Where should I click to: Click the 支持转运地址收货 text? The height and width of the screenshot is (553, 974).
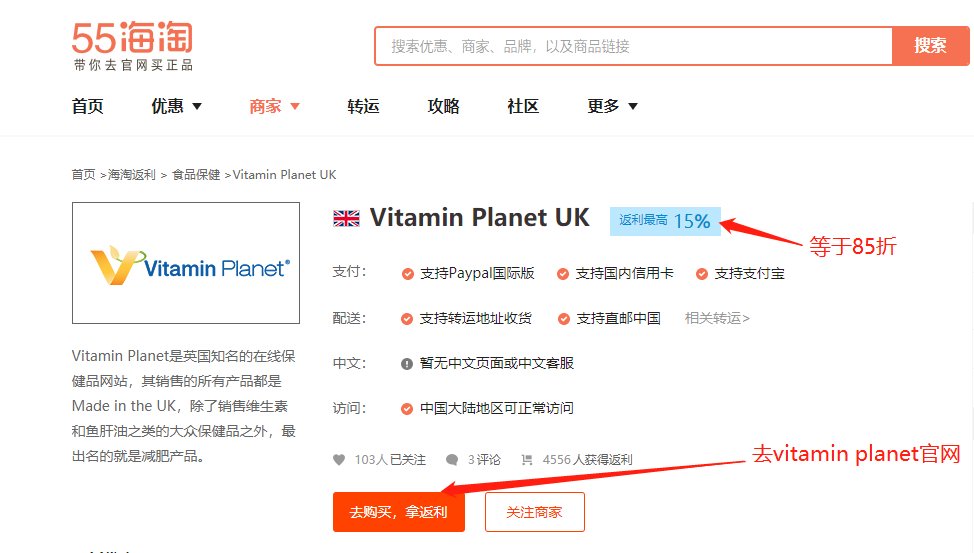coord(476,319)
